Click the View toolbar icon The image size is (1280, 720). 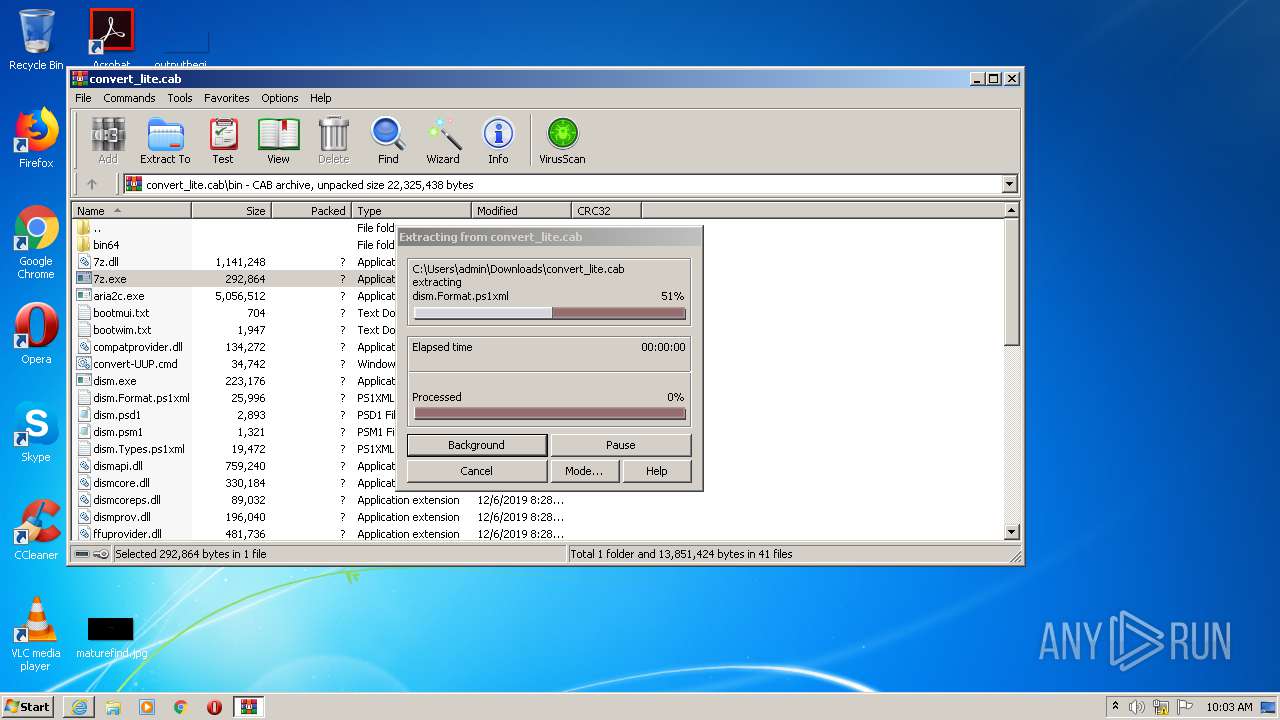pos(278,141)
